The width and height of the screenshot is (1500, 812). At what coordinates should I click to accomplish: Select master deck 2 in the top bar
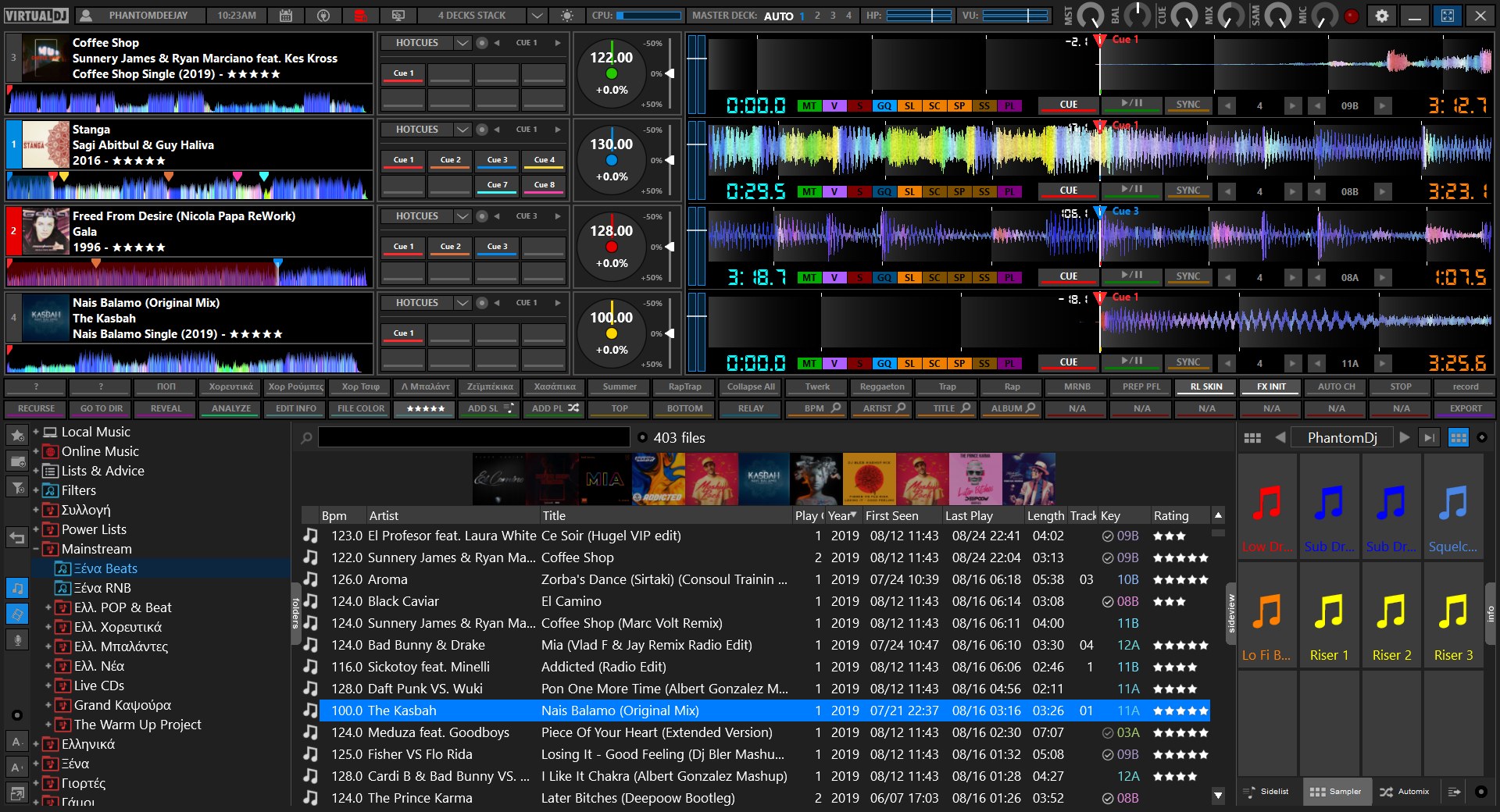pos(818,16)
